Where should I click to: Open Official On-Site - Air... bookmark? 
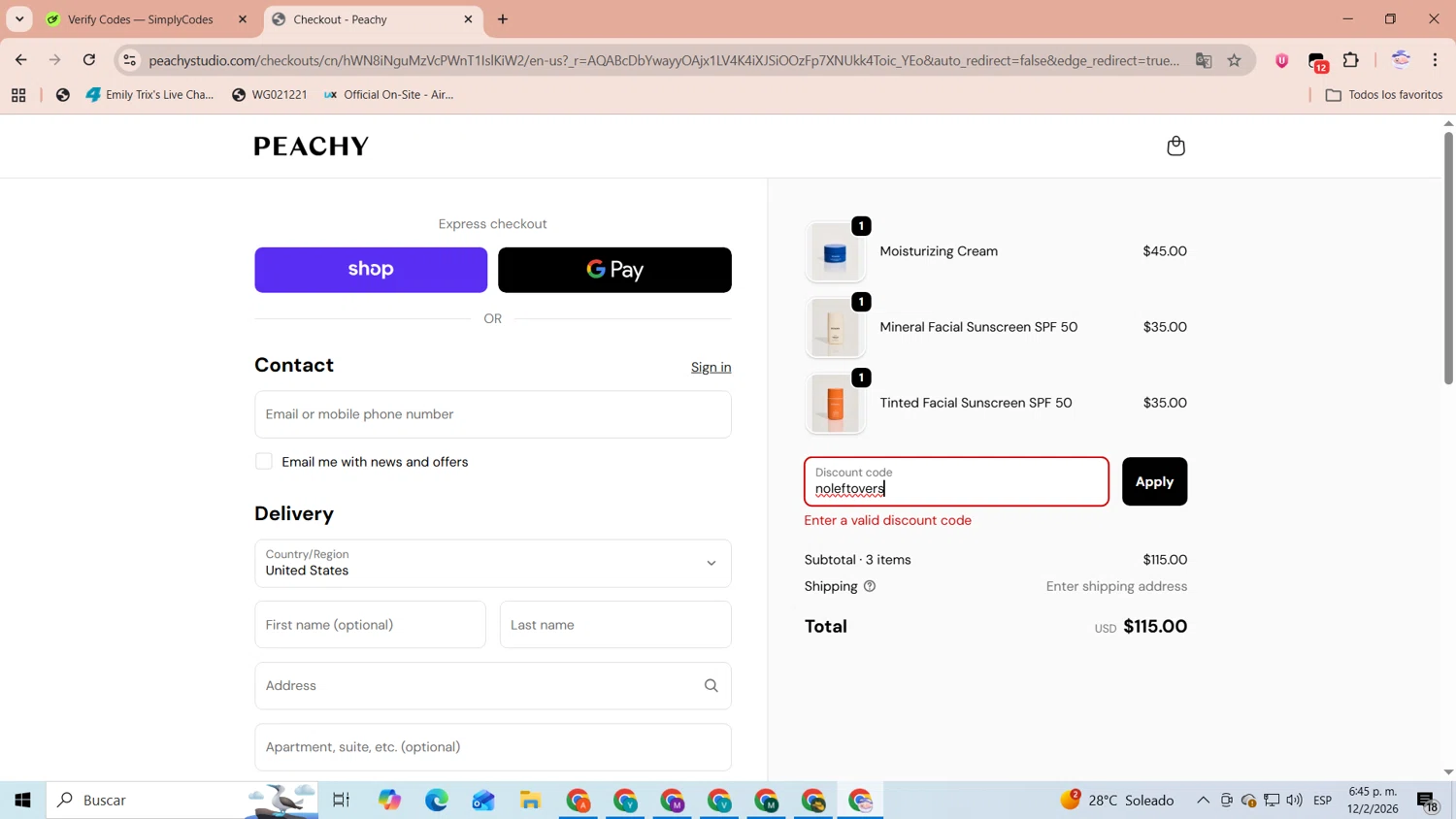(x=388, y=95)
